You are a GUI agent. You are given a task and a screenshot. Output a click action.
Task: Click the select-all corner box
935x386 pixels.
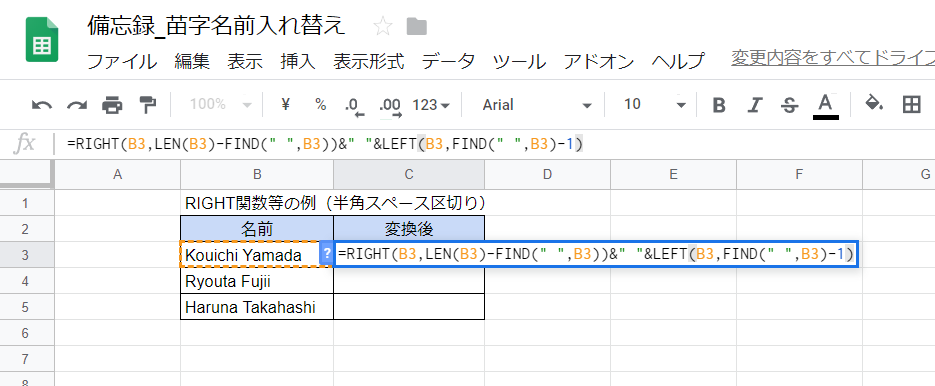click(x=26, y=174)
